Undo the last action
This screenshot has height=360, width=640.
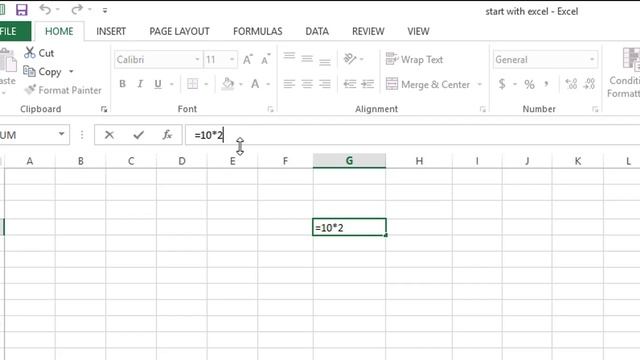(45, 9)
